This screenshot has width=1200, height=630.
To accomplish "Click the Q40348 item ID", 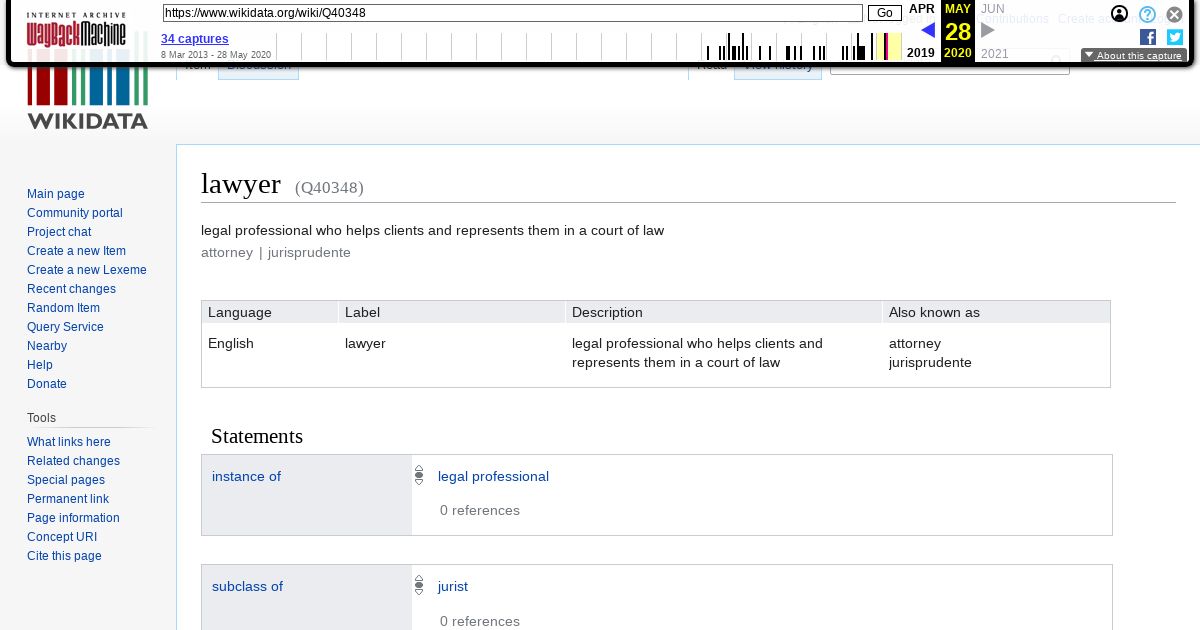I will [x=329, y=187].
